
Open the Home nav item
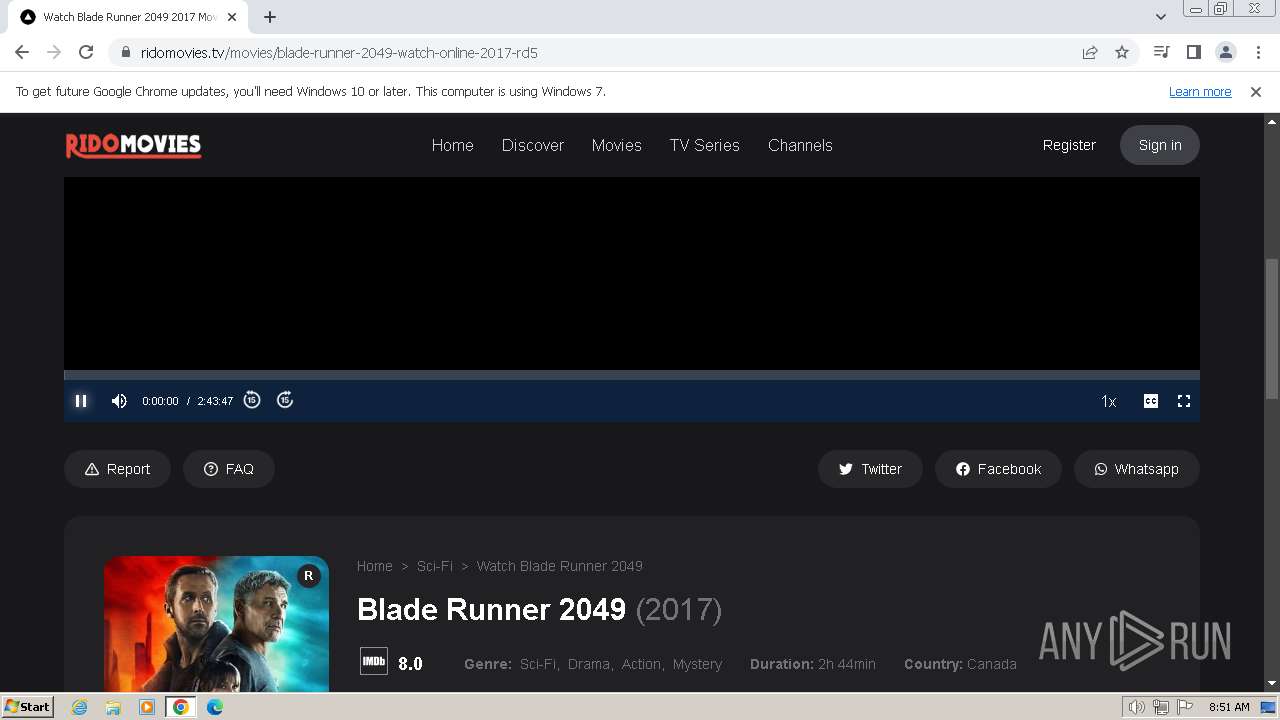tap(452, 145)
